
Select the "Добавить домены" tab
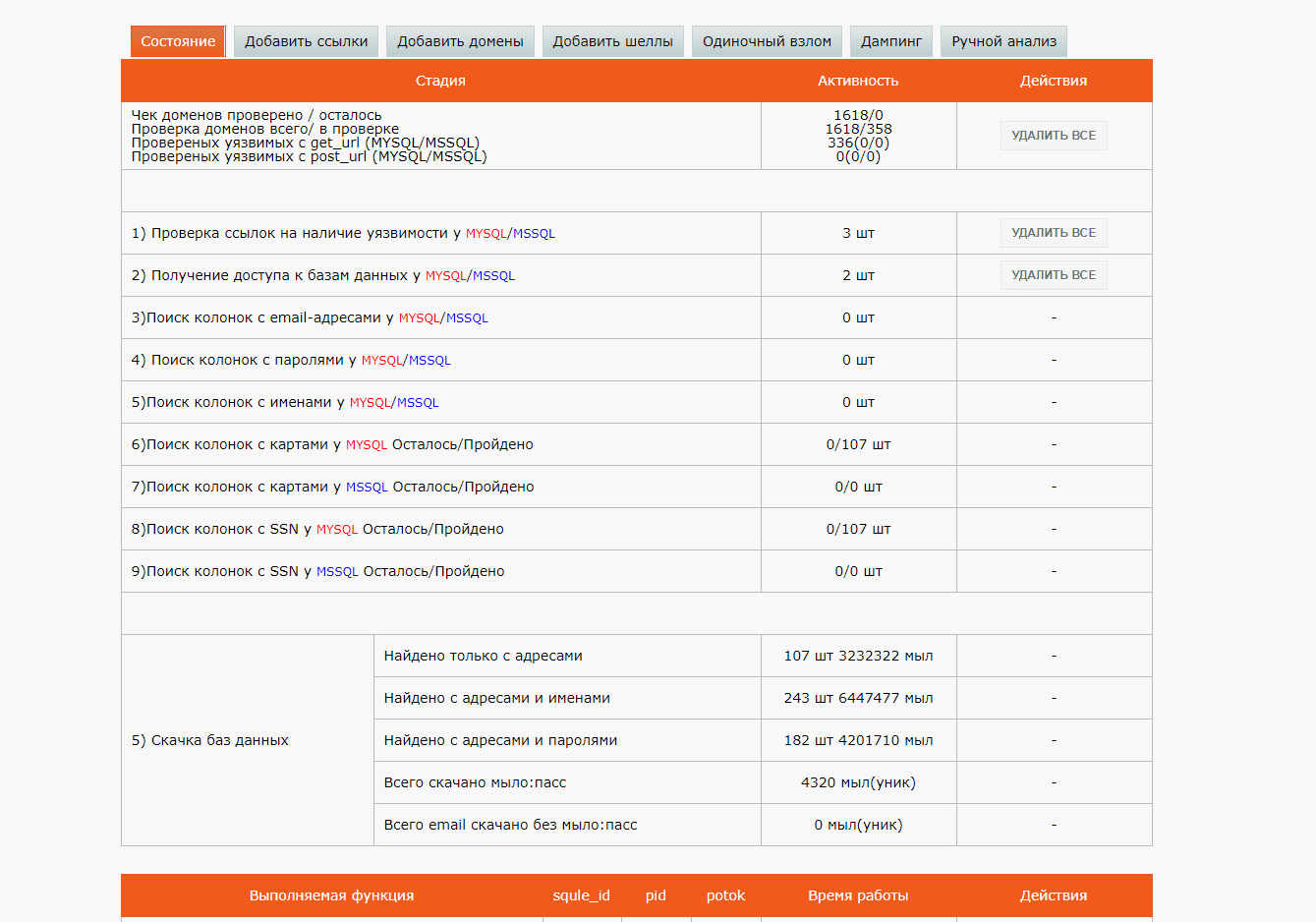click(x=460, y=41)
